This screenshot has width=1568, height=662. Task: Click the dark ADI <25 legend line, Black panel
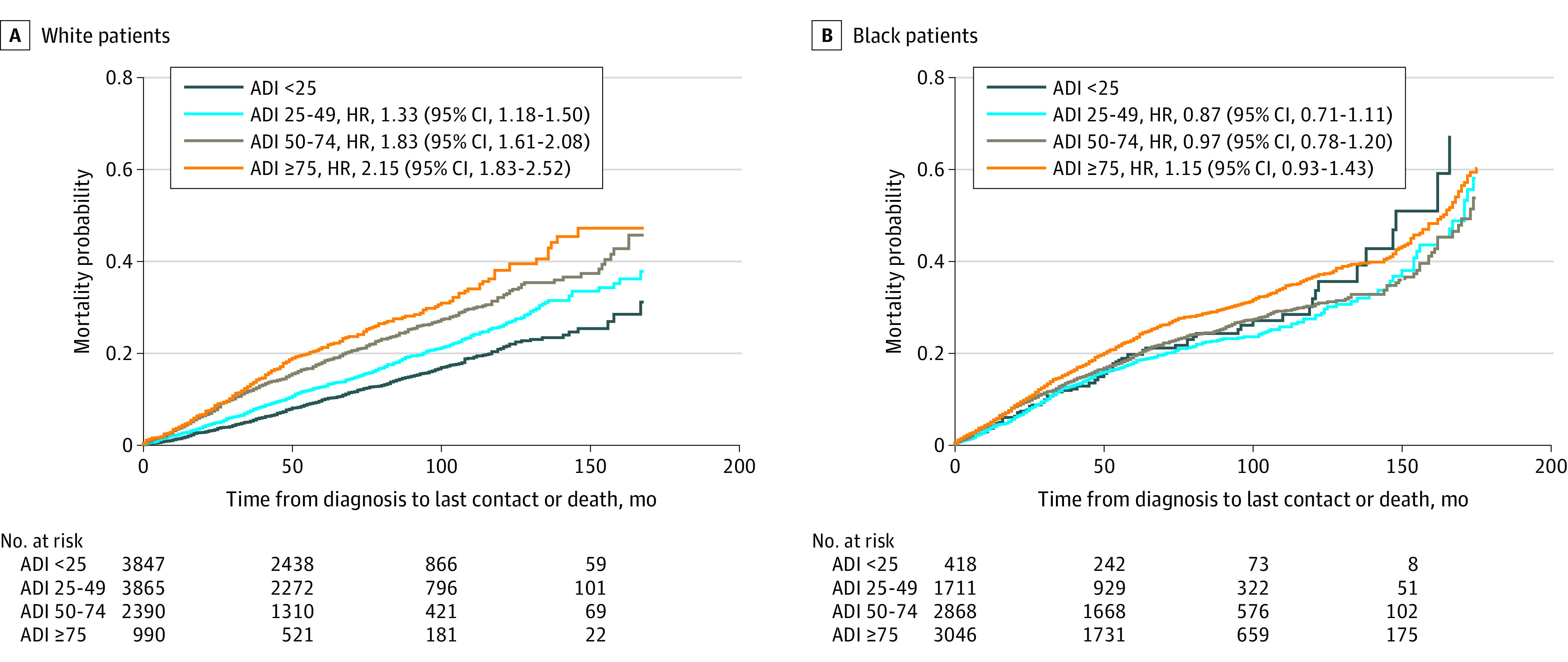pos(1016,88)
